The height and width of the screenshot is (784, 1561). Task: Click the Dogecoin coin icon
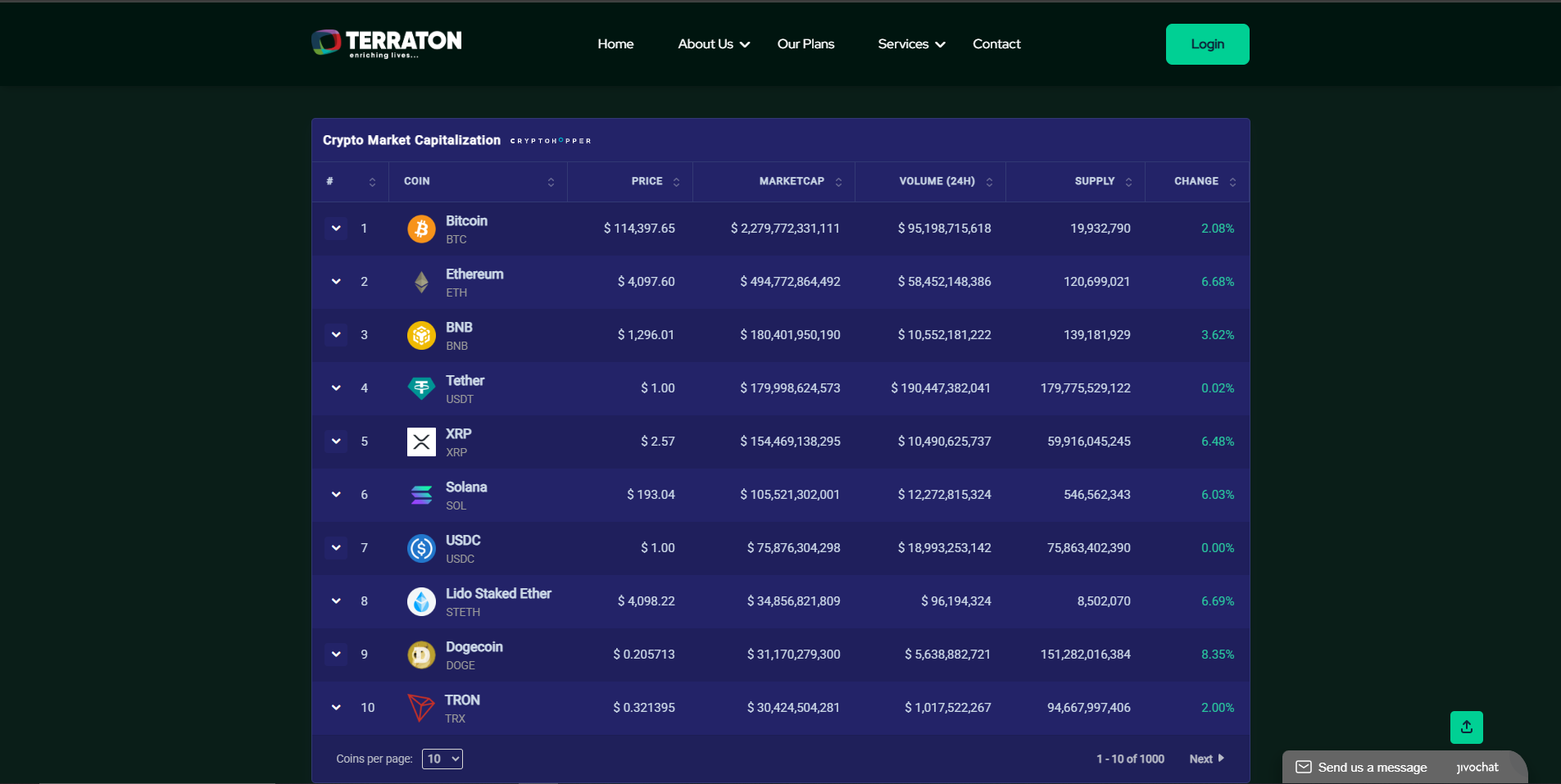point(421,655)
